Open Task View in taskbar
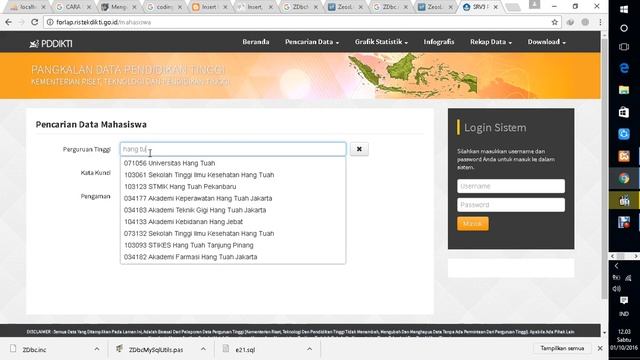 [624, 47]
